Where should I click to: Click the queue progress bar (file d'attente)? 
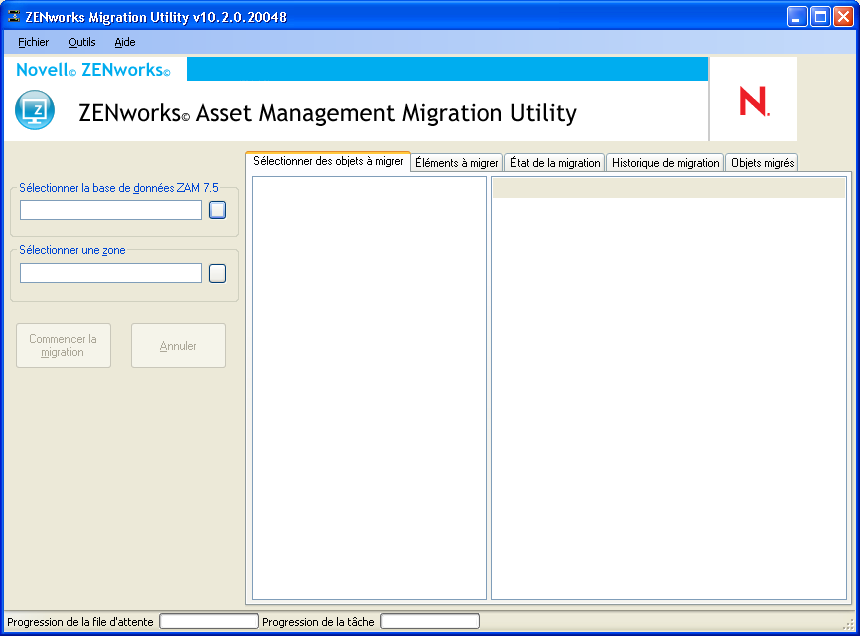click(x=208, y=621)
